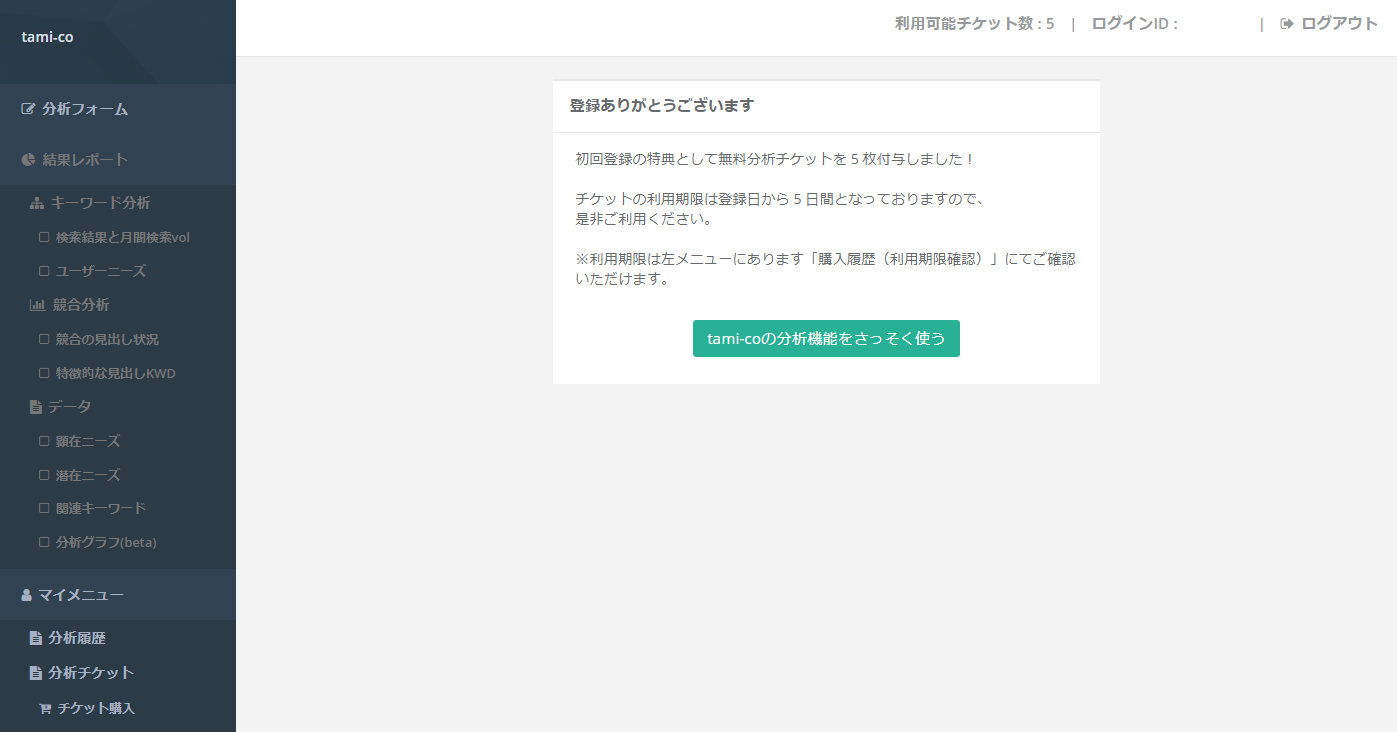The height and width of the screenshot is (732, 1397).
Task: Click the bar chart icon beside 競合分析
Action: coord(37,305)
